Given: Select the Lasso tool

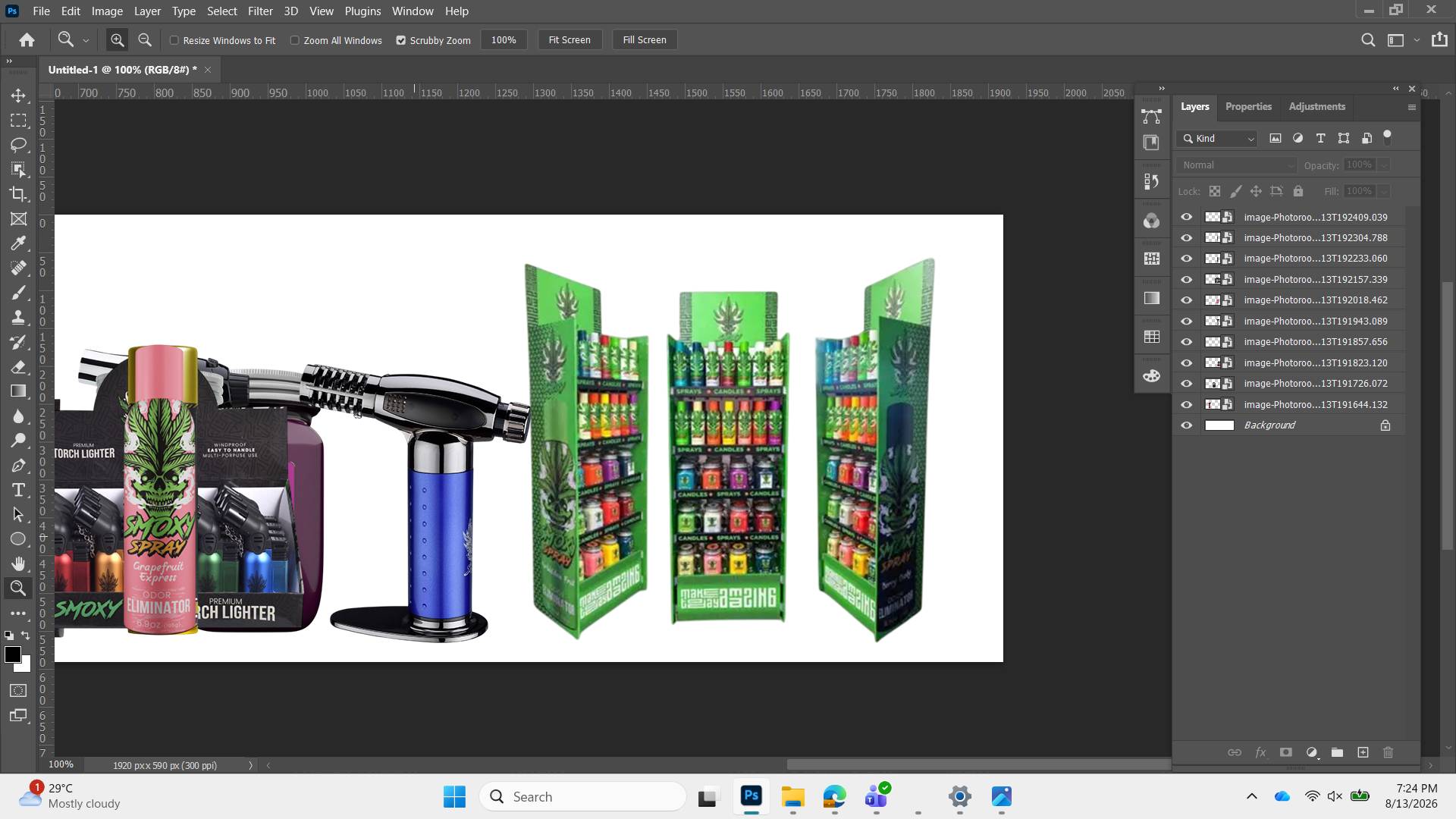Looking at the screenshot, I should (x=18, y=144).
